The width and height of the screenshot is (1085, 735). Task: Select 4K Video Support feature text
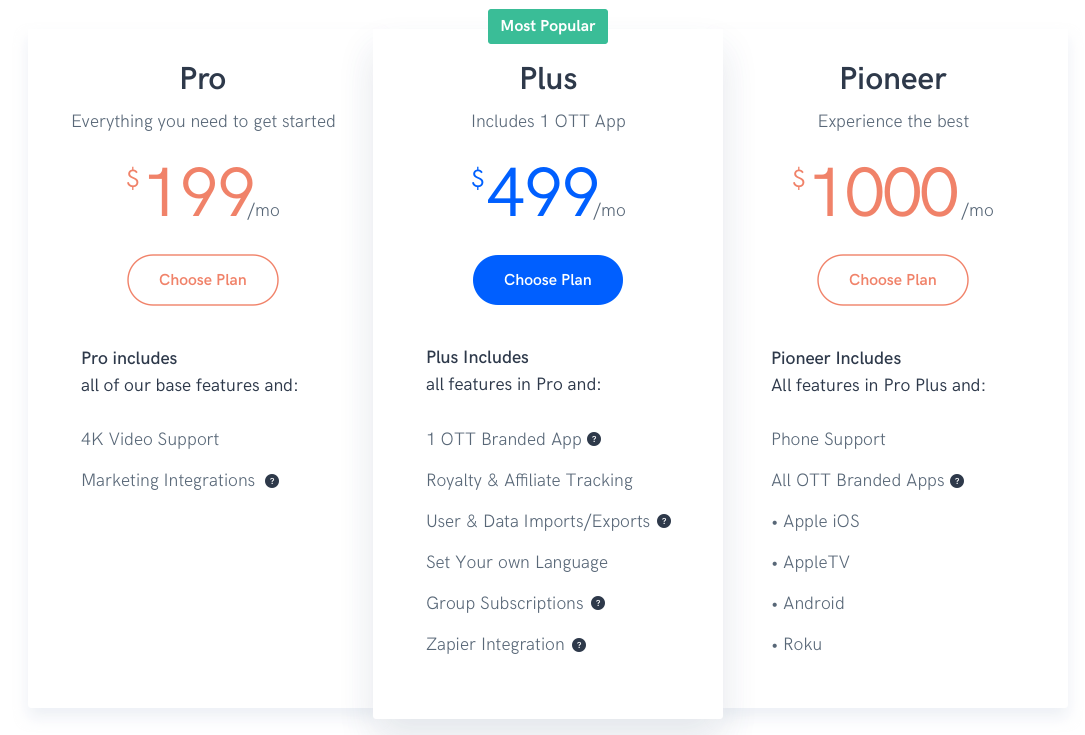pyautogui.click(x=150, y=439)
